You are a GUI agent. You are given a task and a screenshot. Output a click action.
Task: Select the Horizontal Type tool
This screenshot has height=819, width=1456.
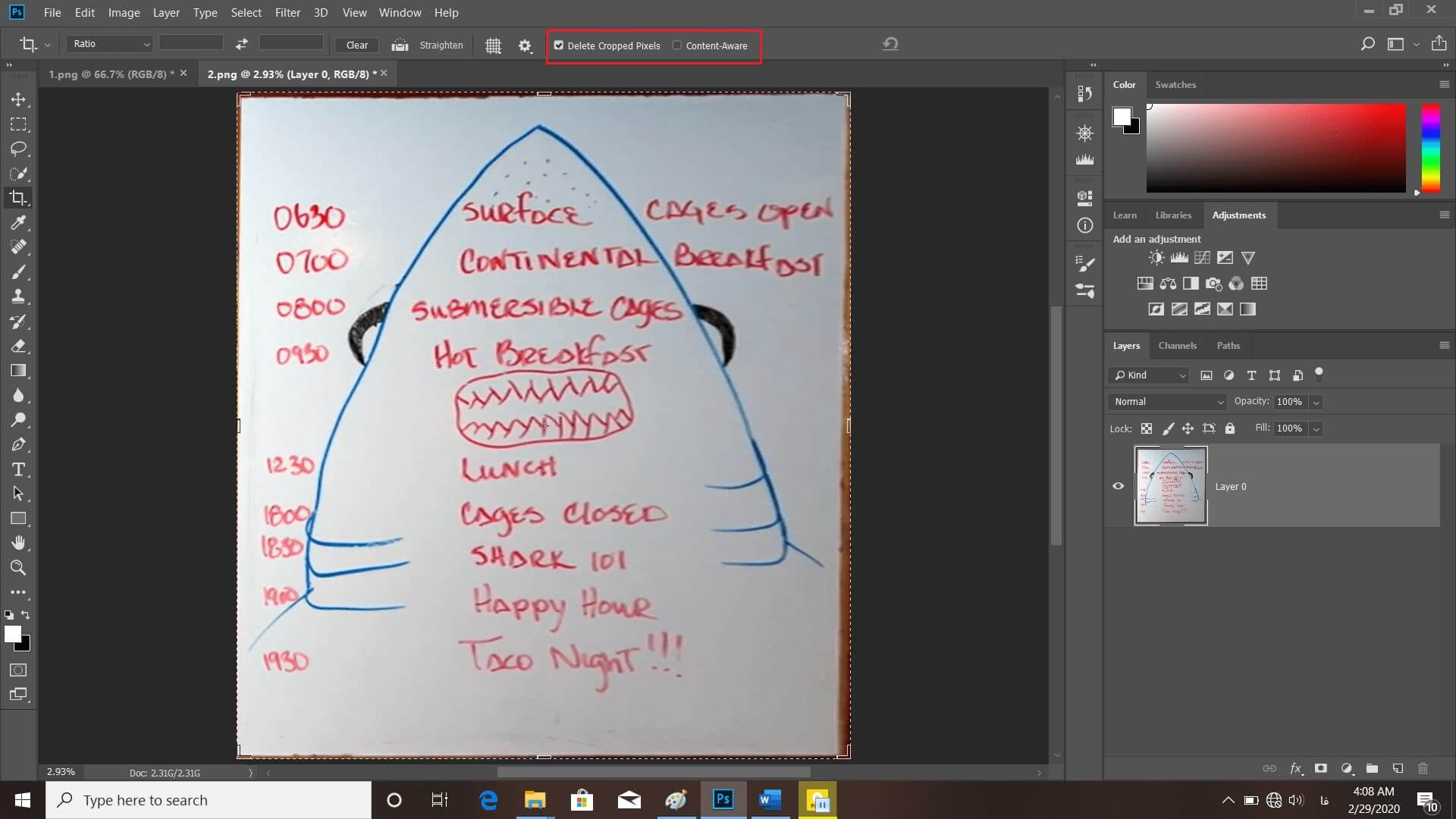click(18, 469)
